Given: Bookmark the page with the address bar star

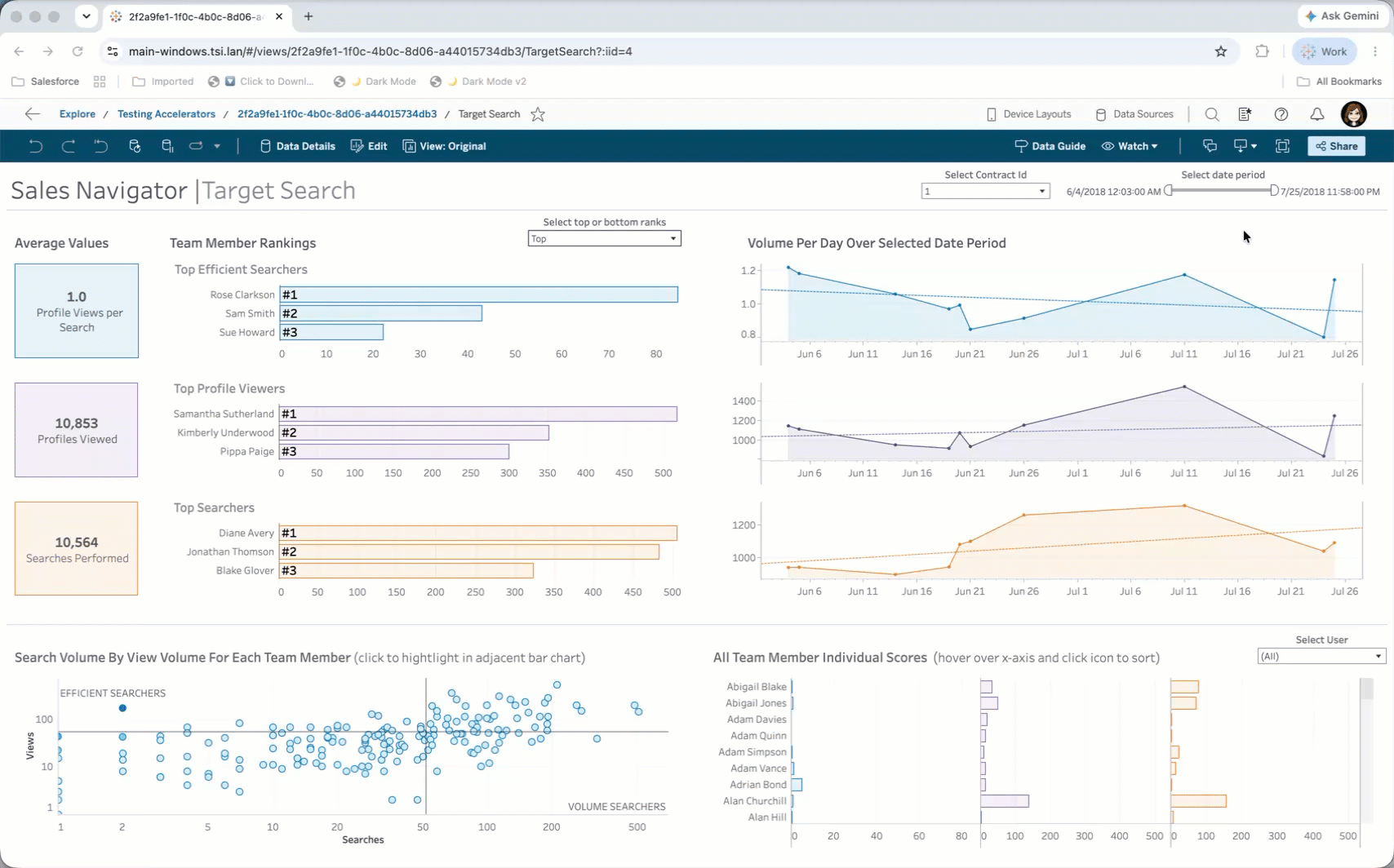Looking at the screenshot, I should point(1221,51).
